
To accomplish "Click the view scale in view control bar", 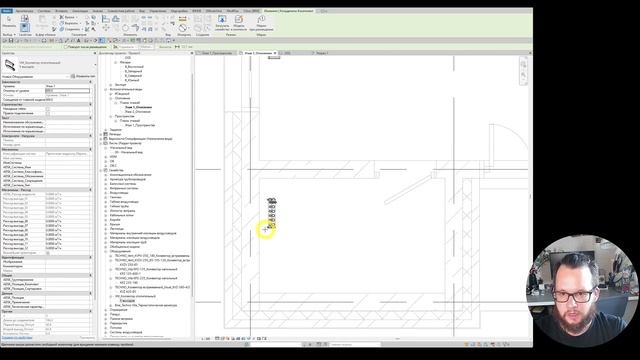I will point(206,338).
